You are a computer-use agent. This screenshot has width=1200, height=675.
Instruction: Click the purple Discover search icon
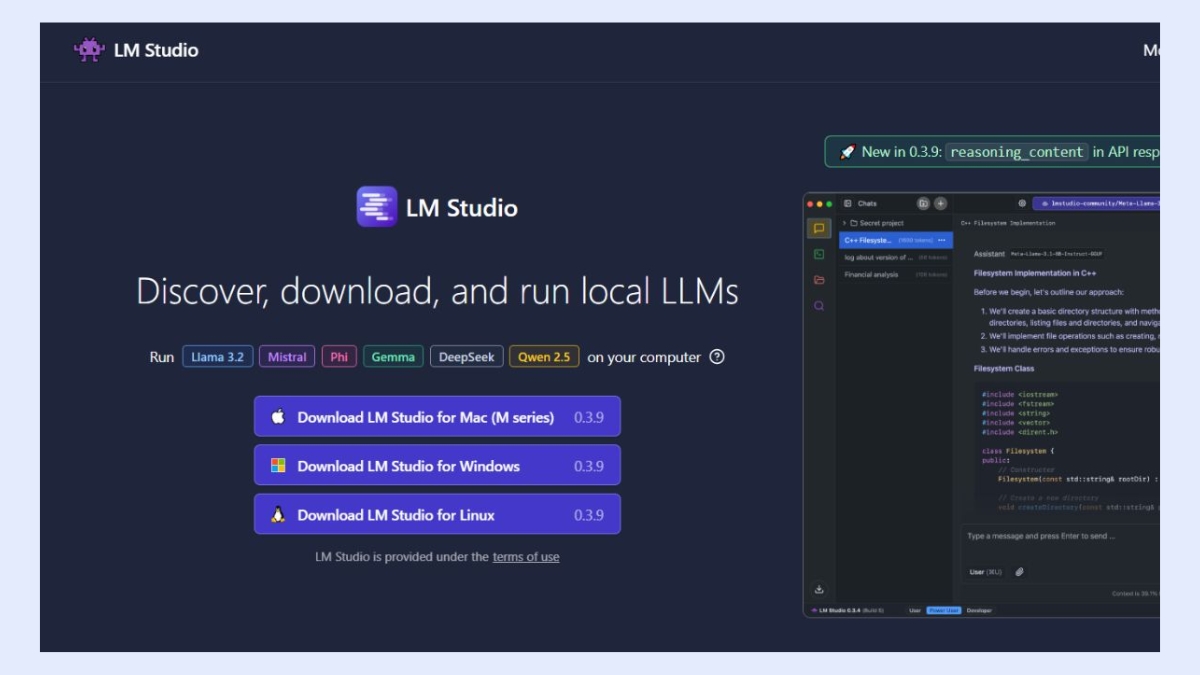click(x=819, y=306)
